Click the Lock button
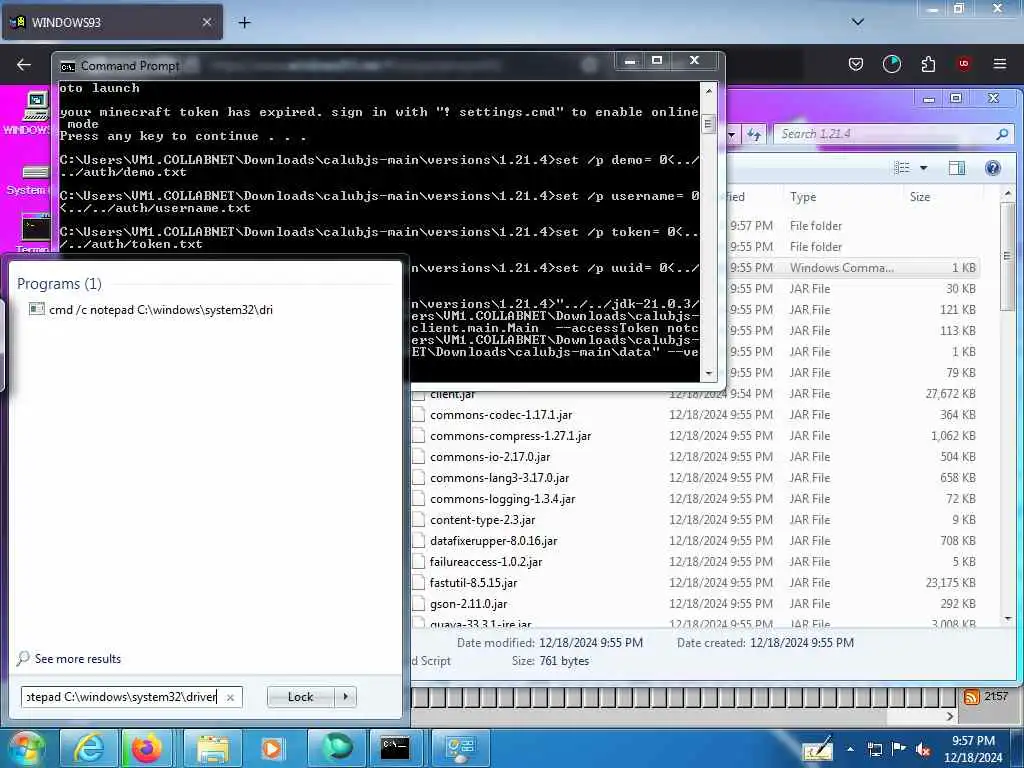The height and width of the screenshot is (768, 1024). [300, 697]
